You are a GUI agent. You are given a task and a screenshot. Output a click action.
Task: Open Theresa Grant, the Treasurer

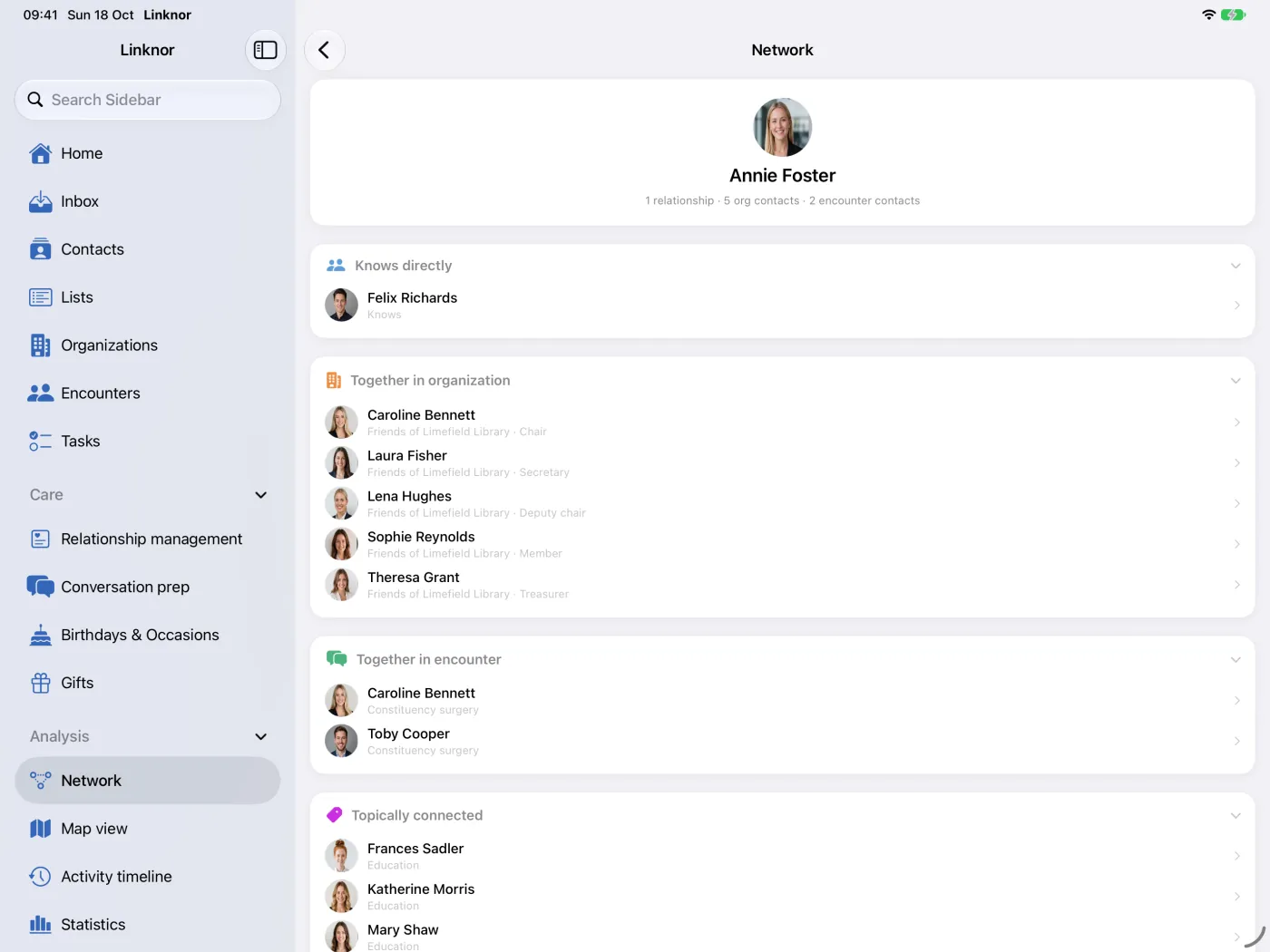tap(782, 585)
